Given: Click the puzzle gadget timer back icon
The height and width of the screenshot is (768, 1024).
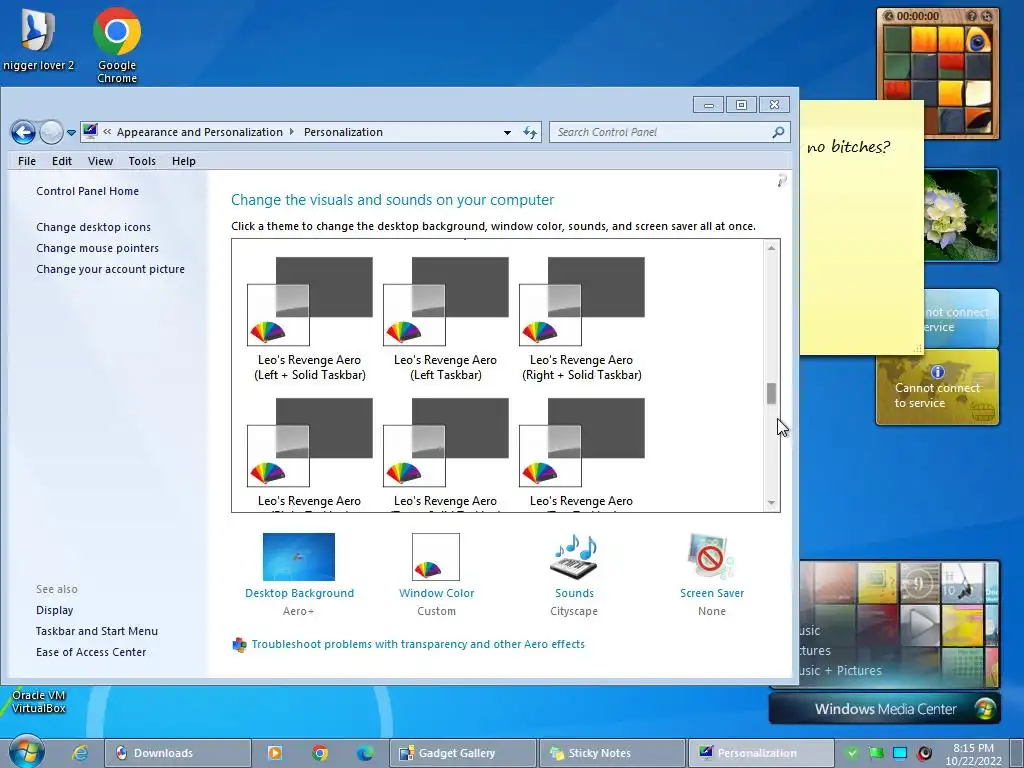Looking at the screenshot, I should (x=888, y=16).
